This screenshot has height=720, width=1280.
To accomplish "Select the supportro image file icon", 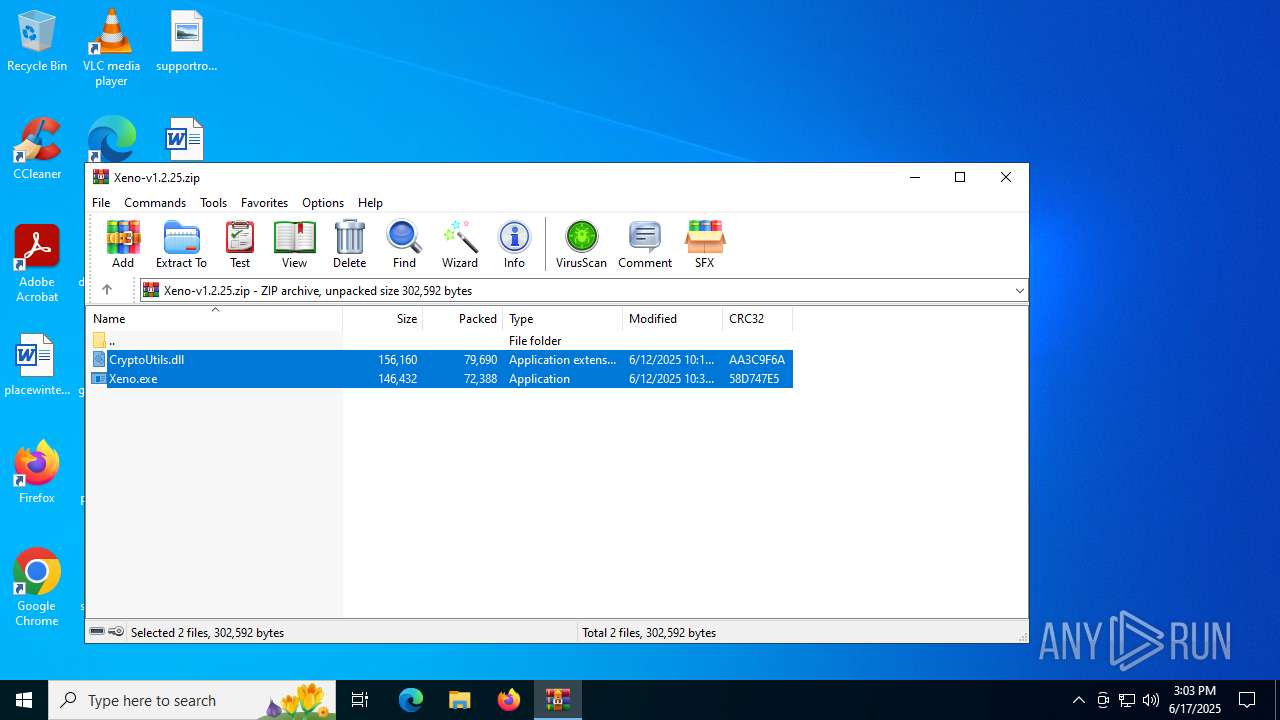I will 187,41.
